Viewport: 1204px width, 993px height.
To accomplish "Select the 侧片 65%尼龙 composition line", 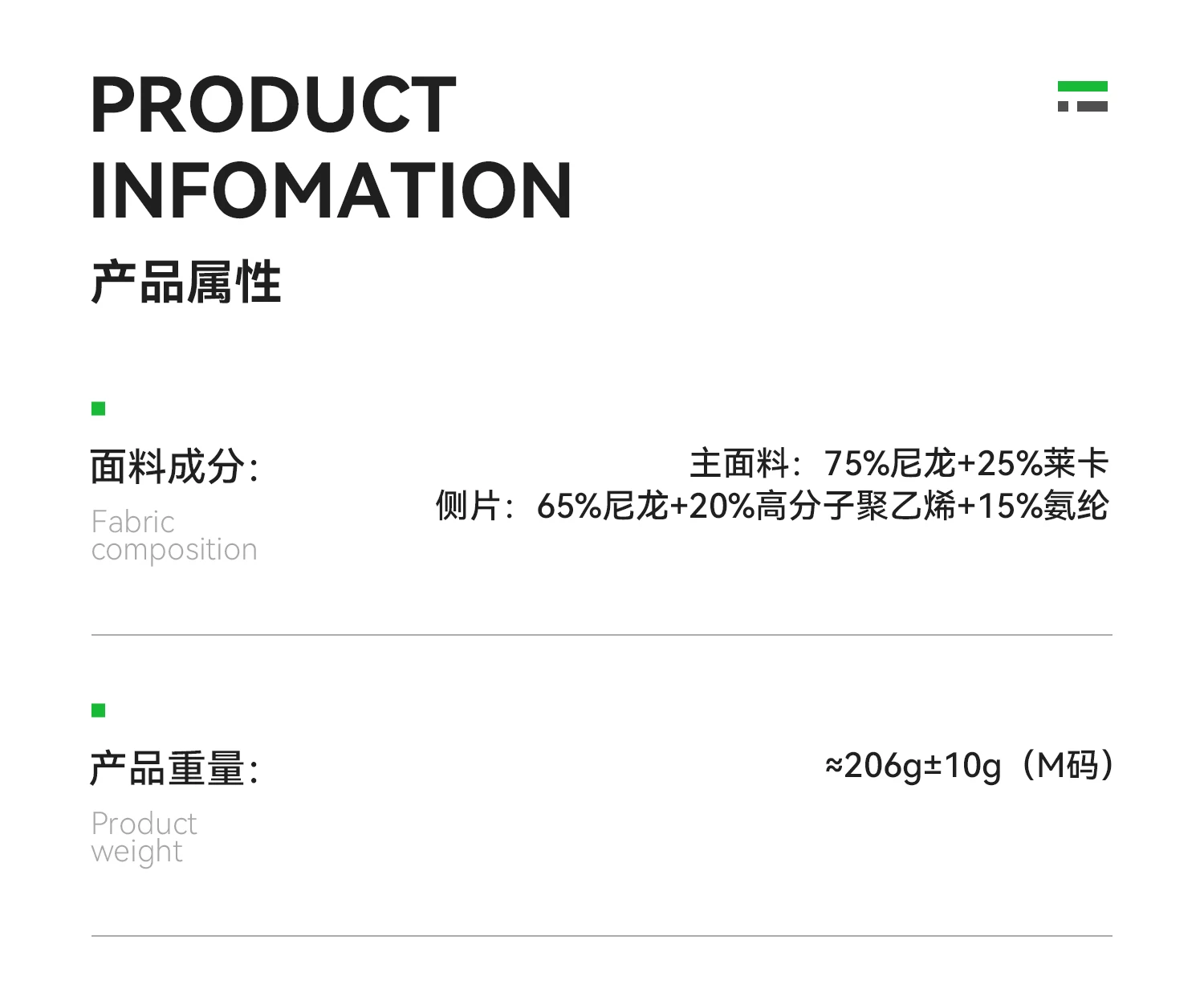I will [x=771, y=506].
